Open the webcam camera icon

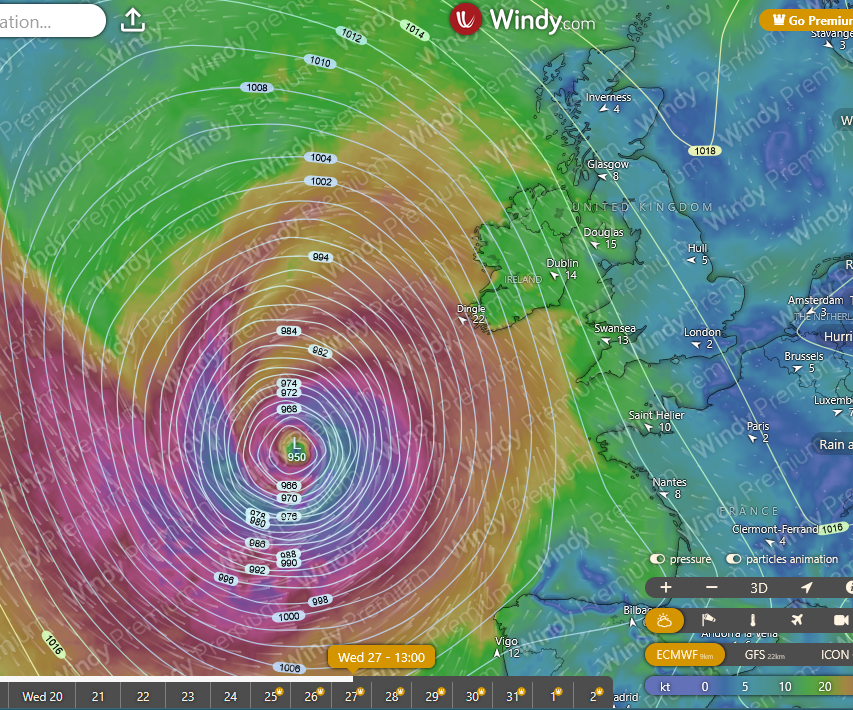[840, 621]
